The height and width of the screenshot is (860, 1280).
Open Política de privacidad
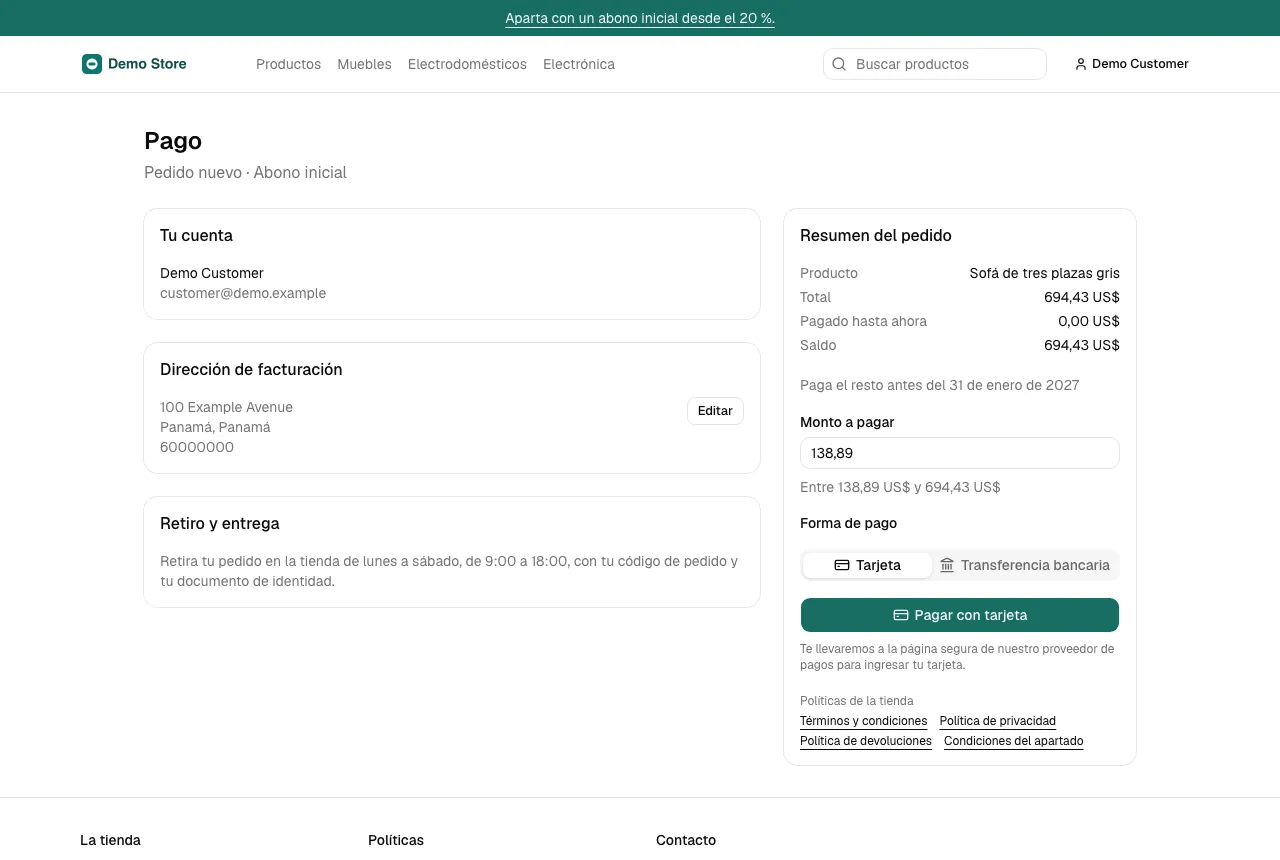[998, 721]
